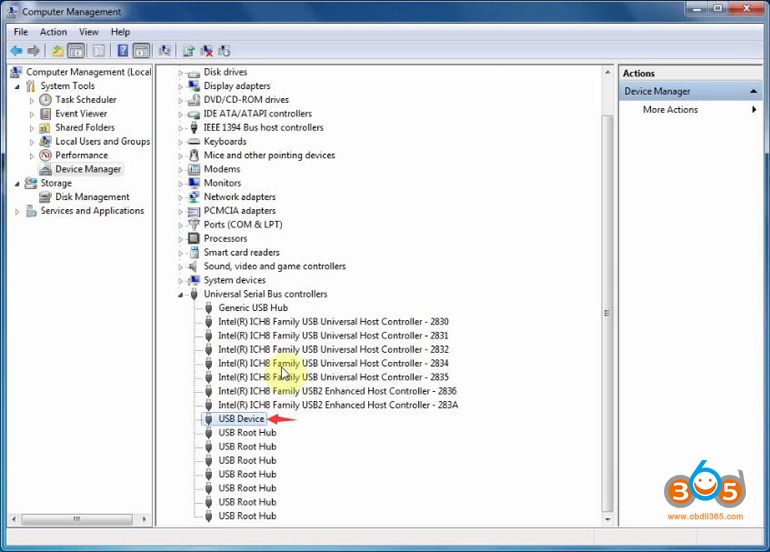Click the Disable device toolbar icon

click(x=224, y=51)
